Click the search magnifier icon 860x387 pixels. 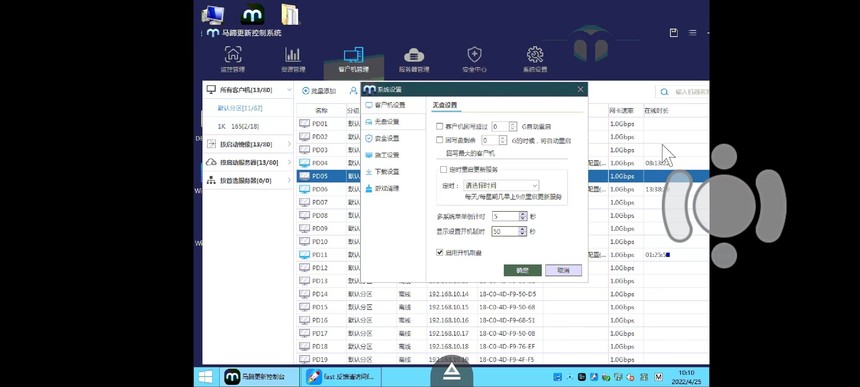click(664, 92)
